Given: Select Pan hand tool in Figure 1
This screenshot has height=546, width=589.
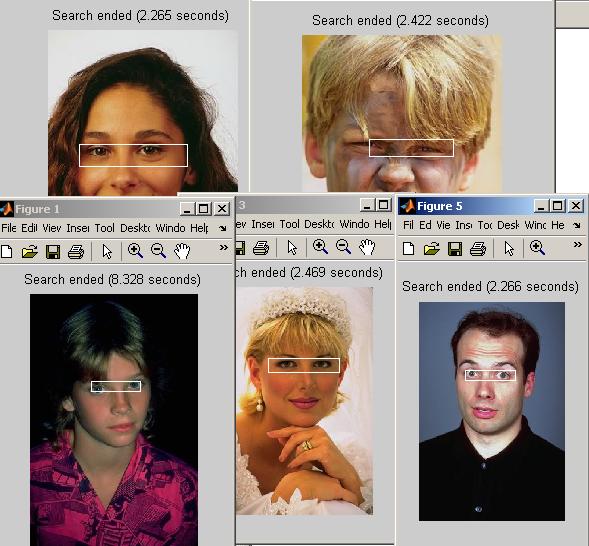Looking at the screenshot, I should (182, 250).
